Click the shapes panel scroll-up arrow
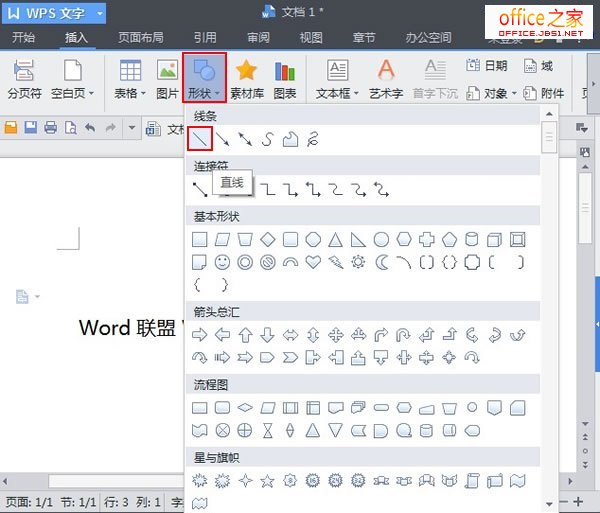Image resolution: width=600 pixels, height=513 pixels. click(x=549, y=114)
